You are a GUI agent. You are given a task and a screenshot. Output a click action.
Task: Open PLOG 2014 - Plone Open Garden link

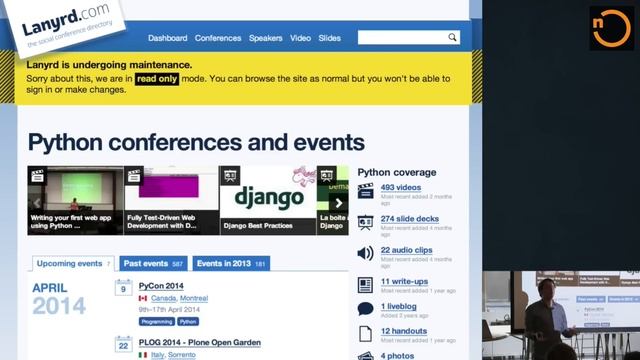pyautogui.click(x=200, y=342)
